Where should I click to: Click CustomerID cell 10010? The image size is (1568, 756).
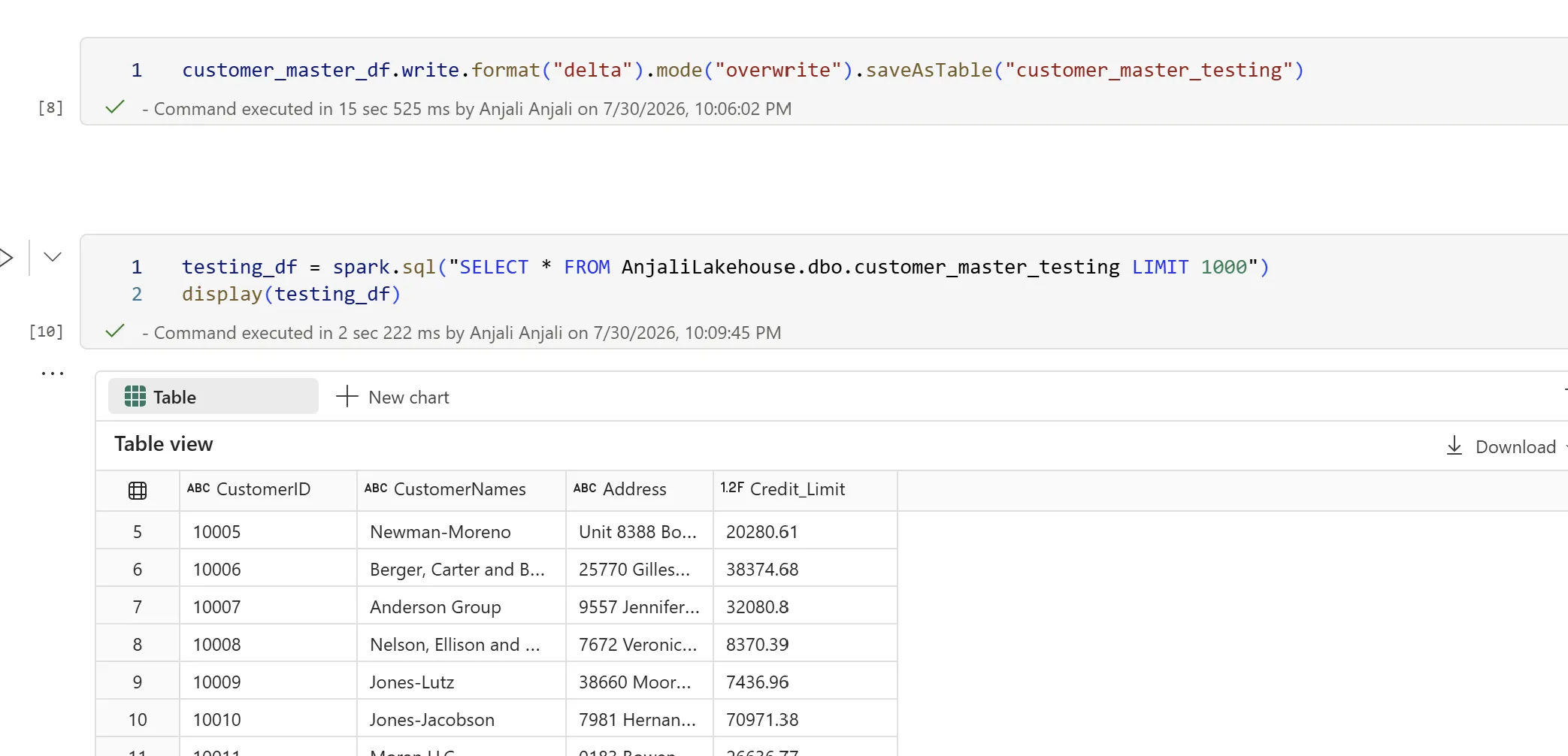(268, 719)
